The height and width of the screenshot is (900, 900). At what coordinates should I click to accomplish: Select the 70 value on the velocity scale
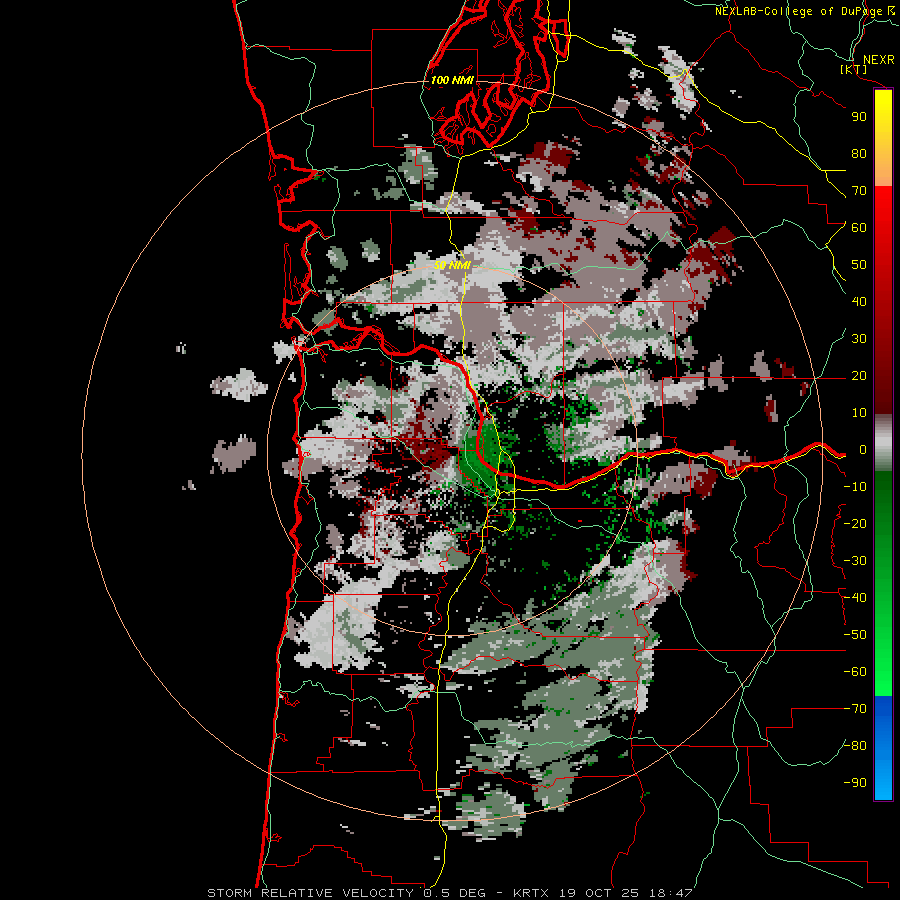click(859, 191)
